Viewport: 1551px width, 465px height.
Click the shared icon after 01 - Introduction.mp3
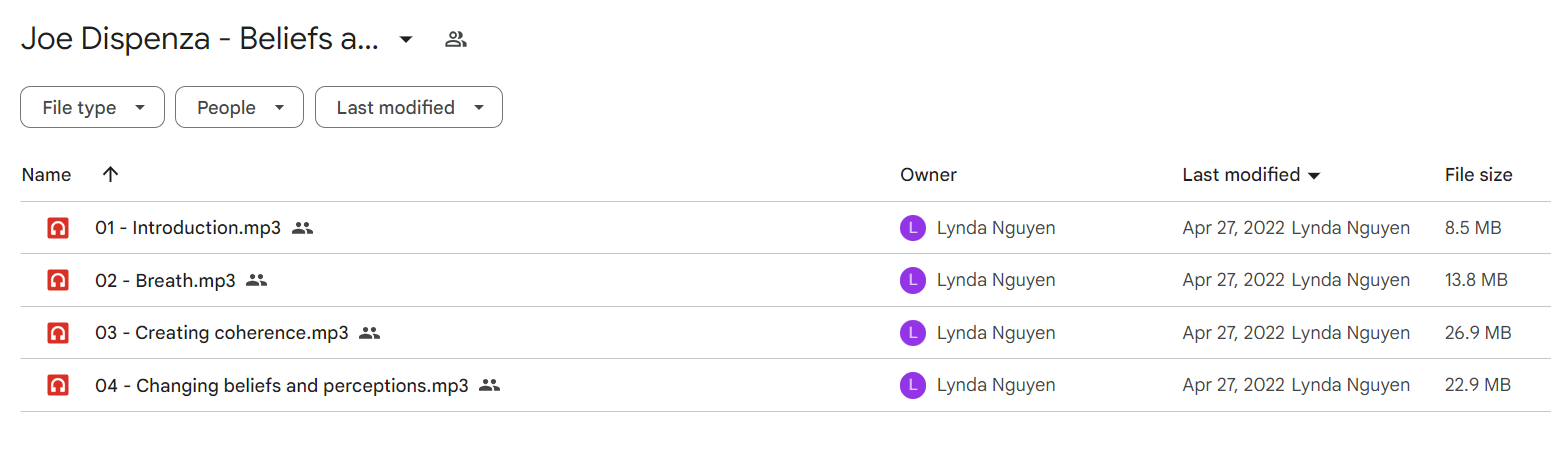click(x=303, y=228)
